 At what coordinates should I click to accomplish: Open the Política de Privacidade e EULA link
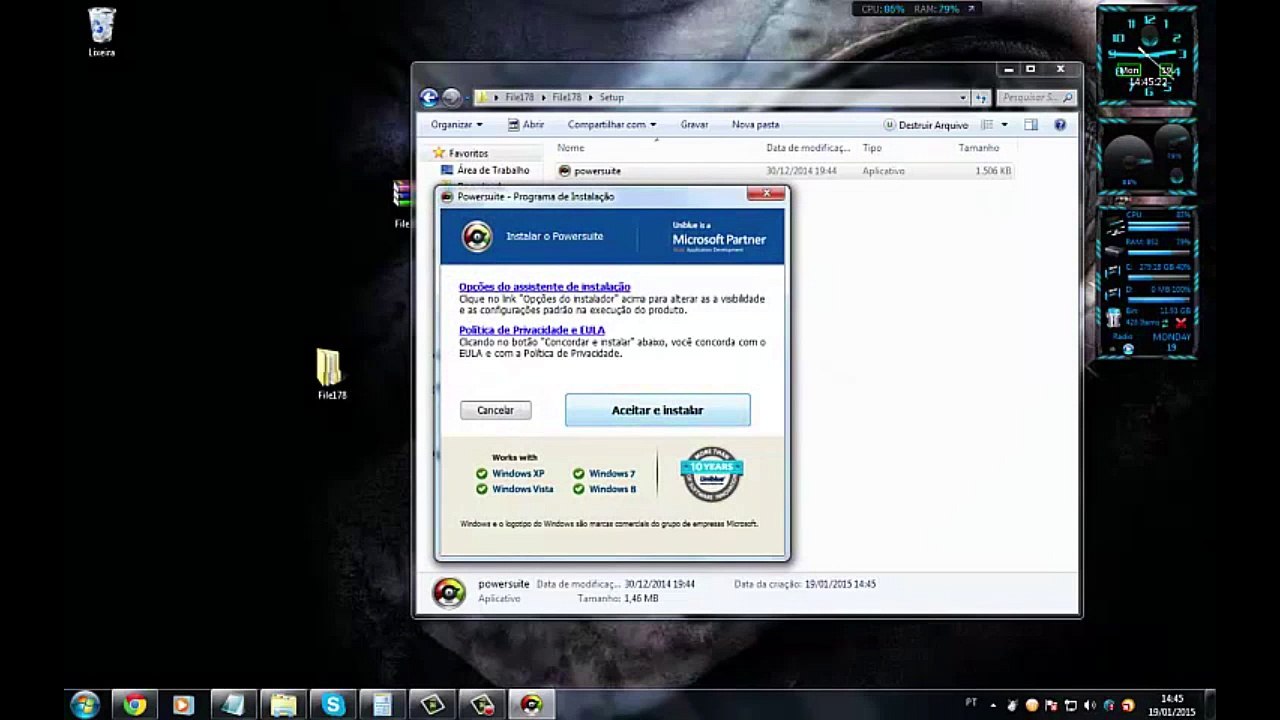coord(531,330)
